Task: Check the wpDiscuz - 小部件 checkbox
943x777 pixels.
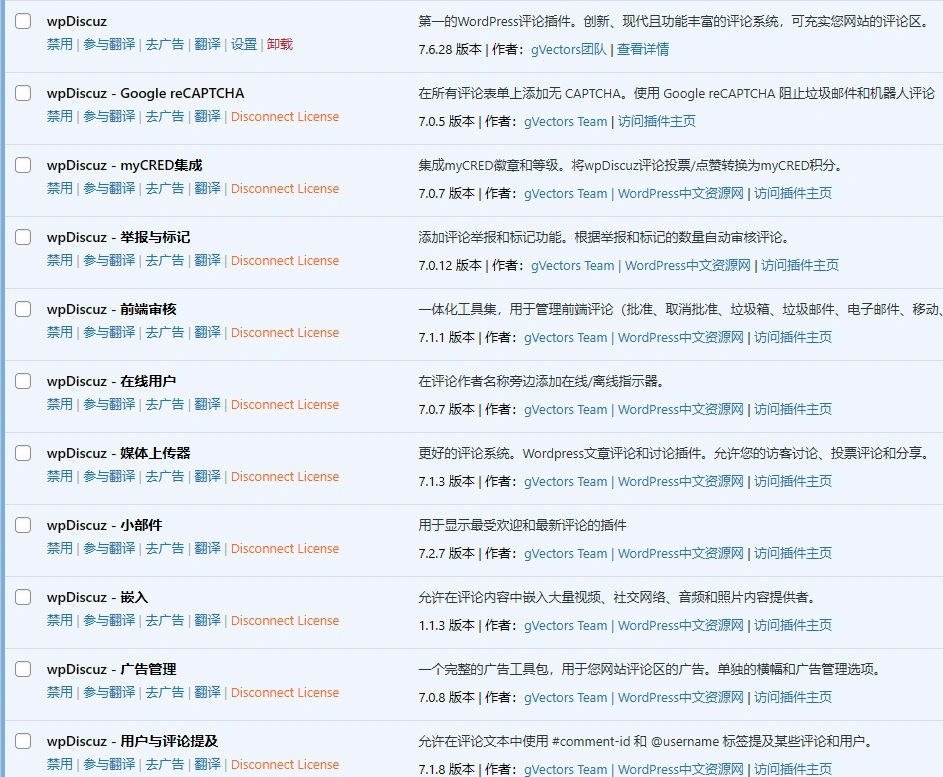Action: coord(22,525)
